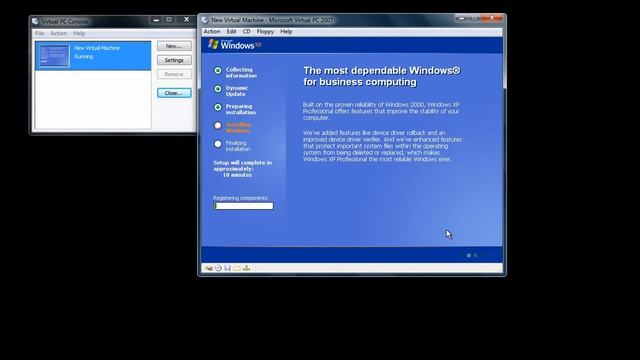Close the New Virtual Machine window

(x=492, y=18)
